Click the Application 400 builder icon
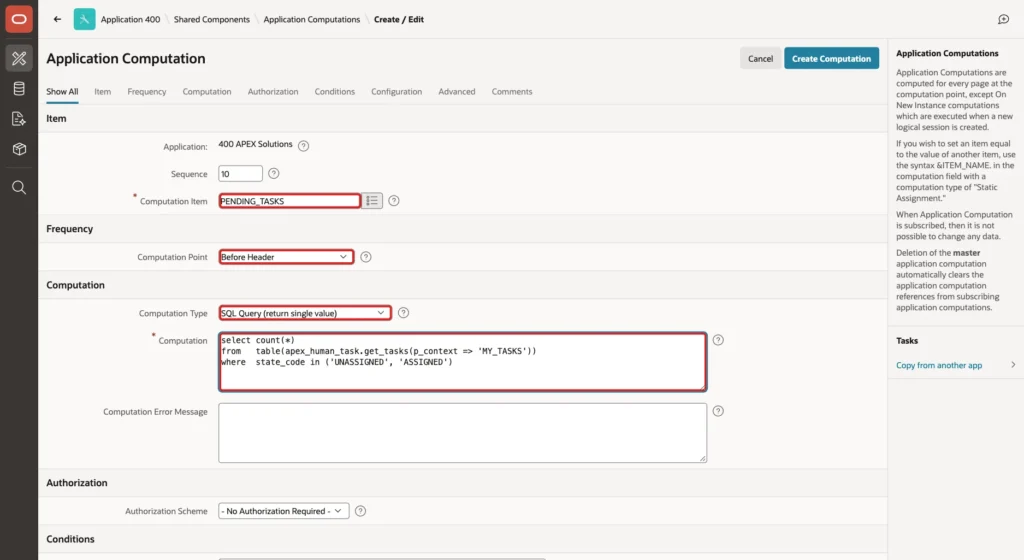This screenshot has height=560, width=1024. (84, 19)
